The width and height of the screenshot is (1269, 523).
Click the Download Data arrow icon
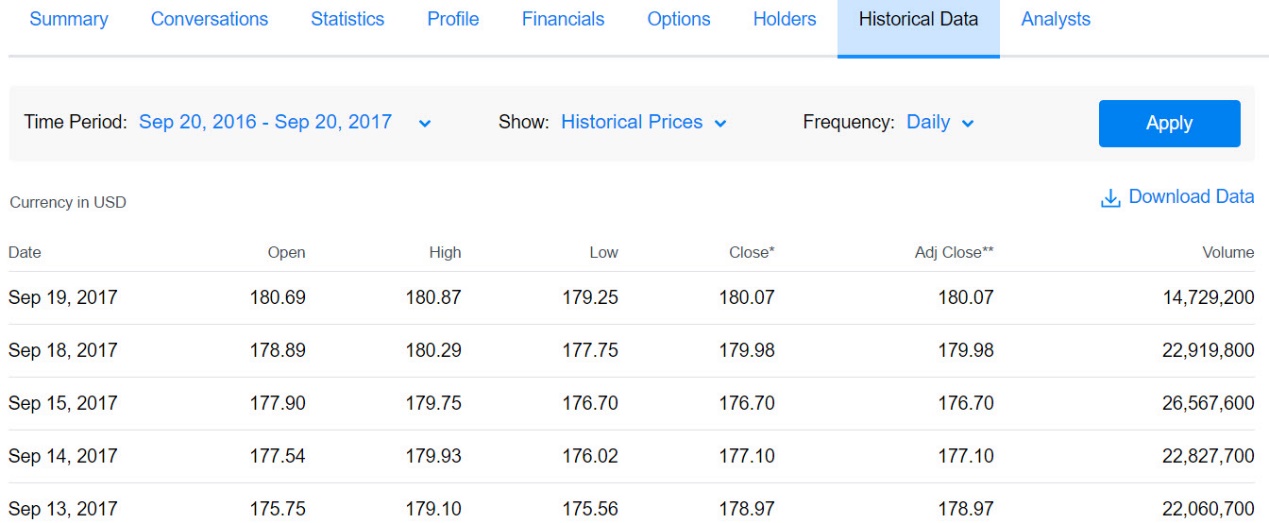(1110, 198)
